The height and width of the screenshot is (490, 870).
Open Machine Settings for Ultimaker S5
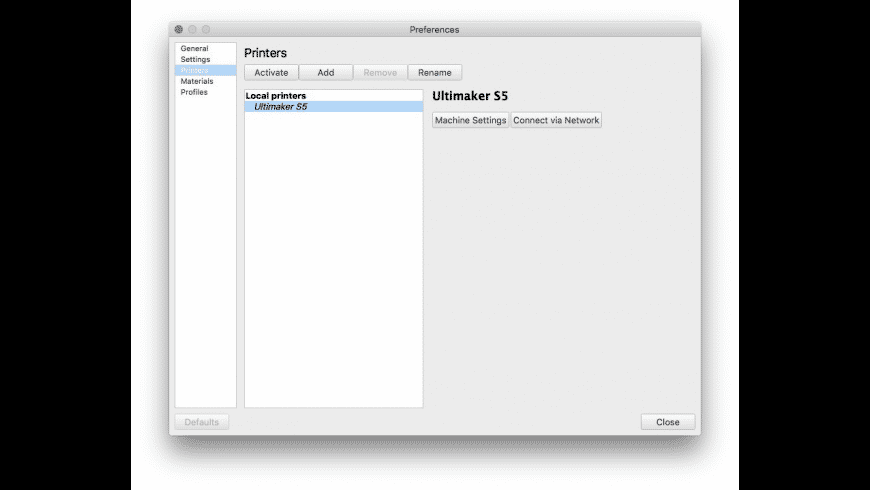pyautogui.click(x=471, y=120)
